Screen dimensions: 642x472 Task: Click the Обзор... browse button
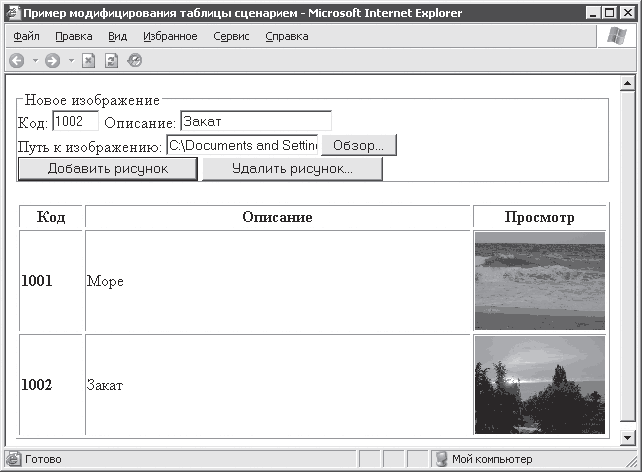358,145
